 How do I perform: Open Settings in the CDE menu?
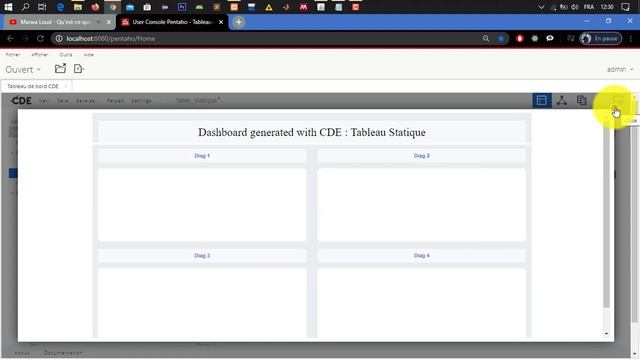pos(141,100)
